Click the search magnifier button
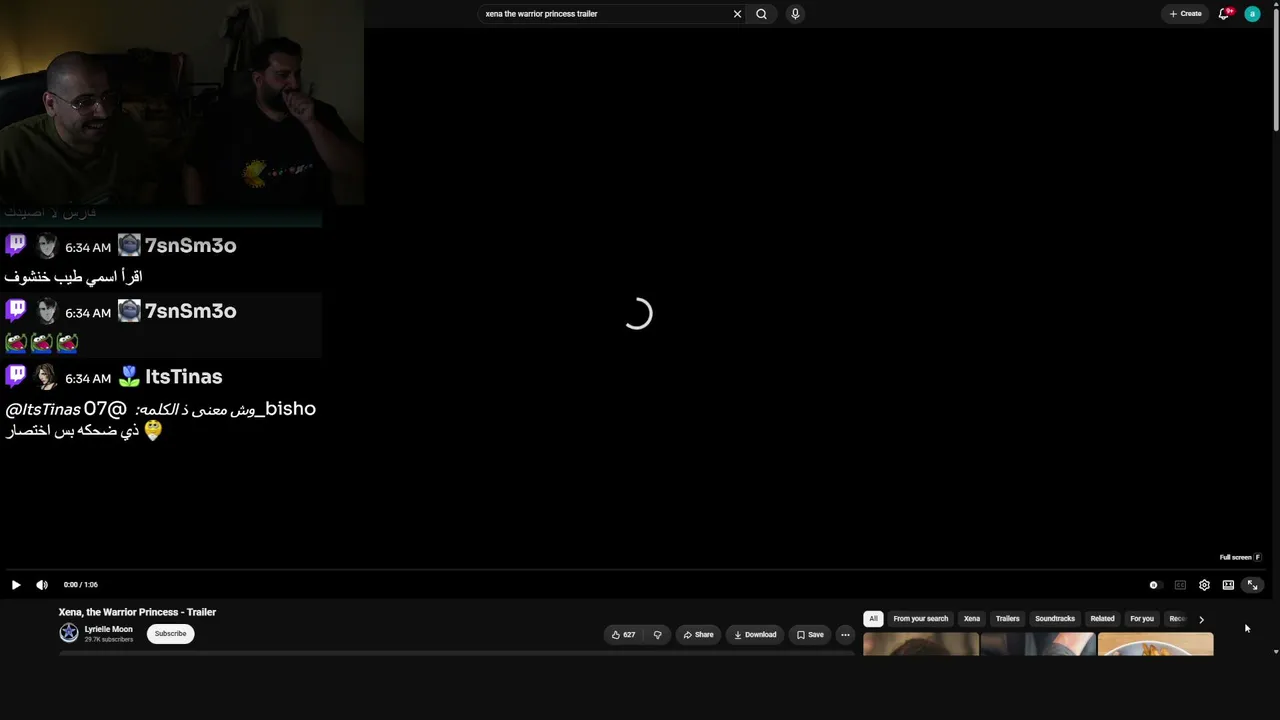 pyautogui.click(x=762, y=14)
